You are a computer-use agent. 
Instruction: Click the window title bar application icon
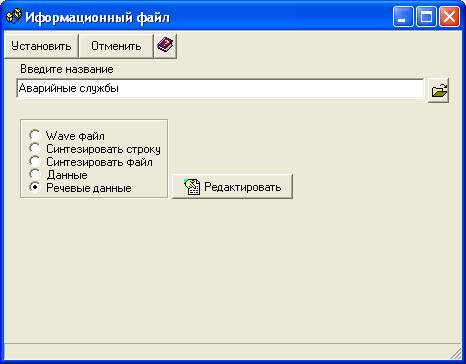point(14,17)
